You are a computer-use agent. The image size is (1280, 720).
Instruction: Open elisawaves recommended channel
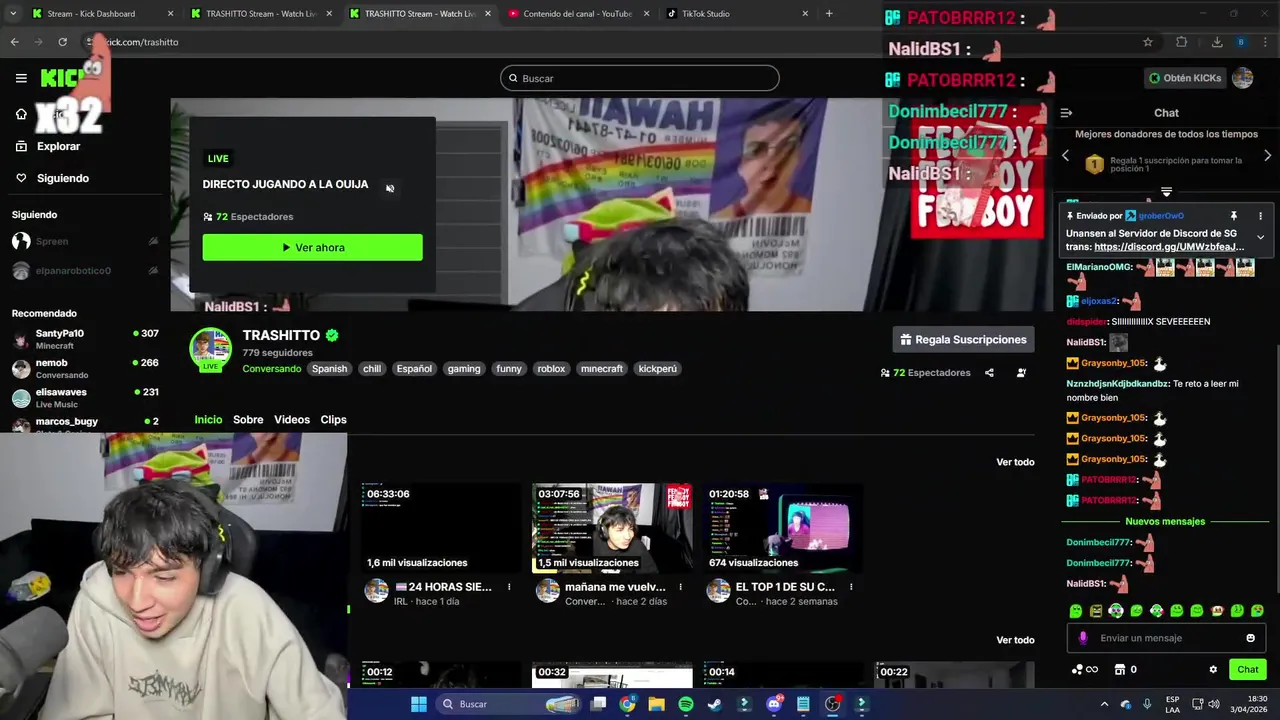pos(85,398)
